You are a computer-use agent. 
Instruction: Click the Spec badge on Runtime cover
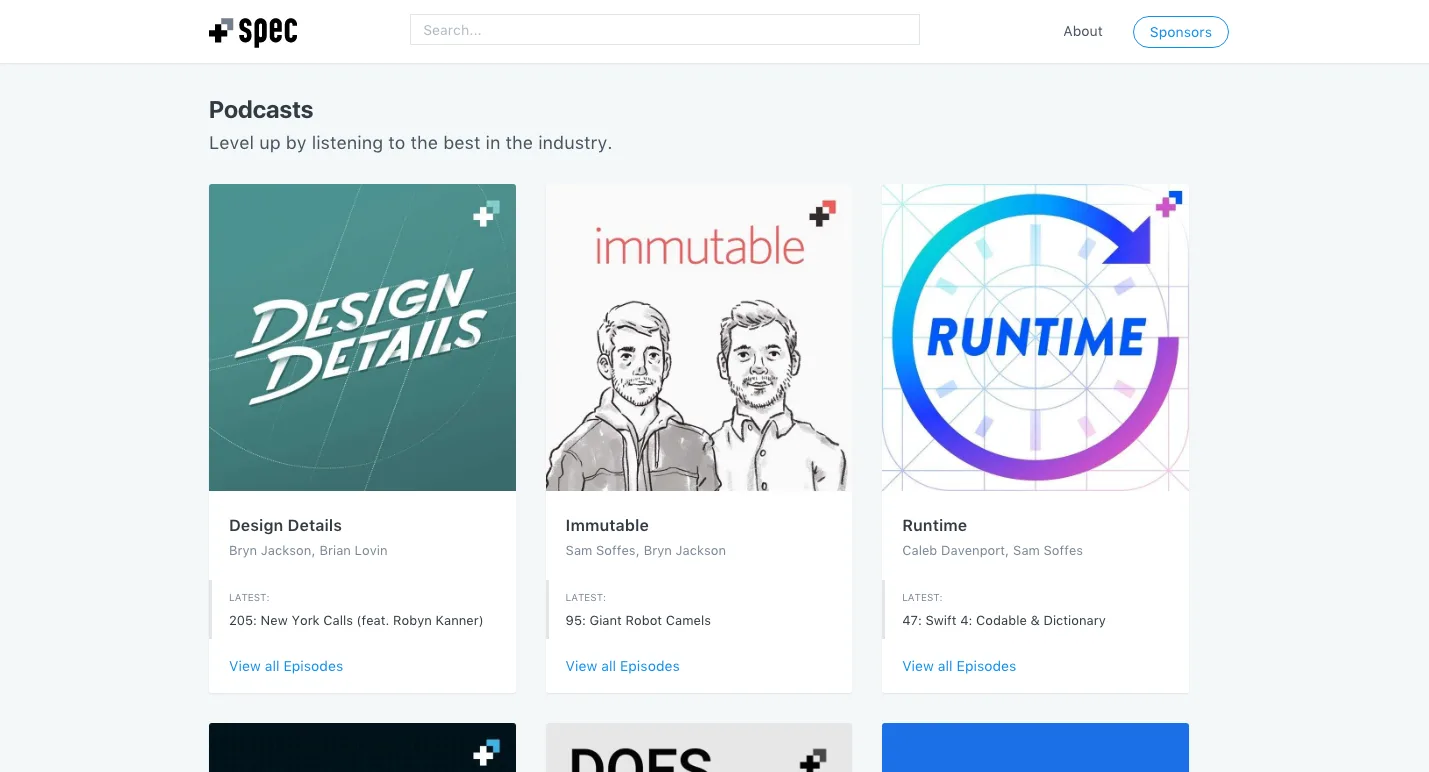point(1169,204)
